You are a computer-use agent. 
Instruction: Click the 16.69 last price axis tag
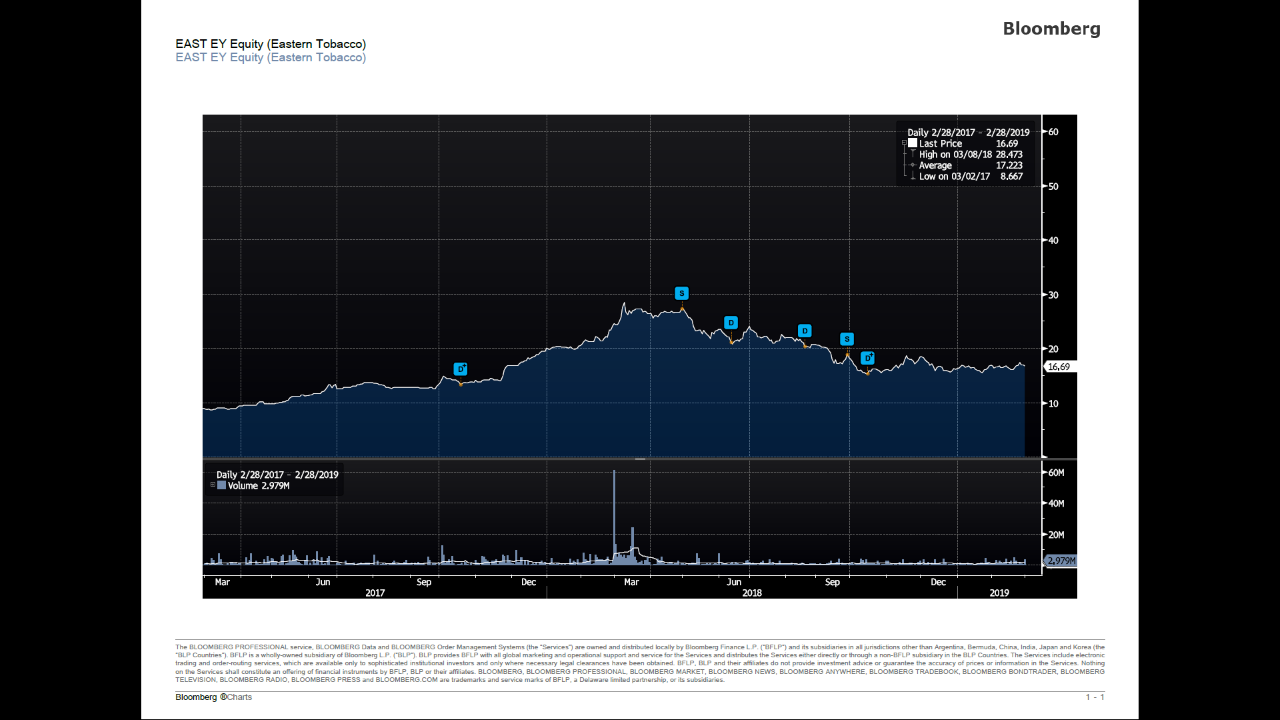pos(1058,367)
